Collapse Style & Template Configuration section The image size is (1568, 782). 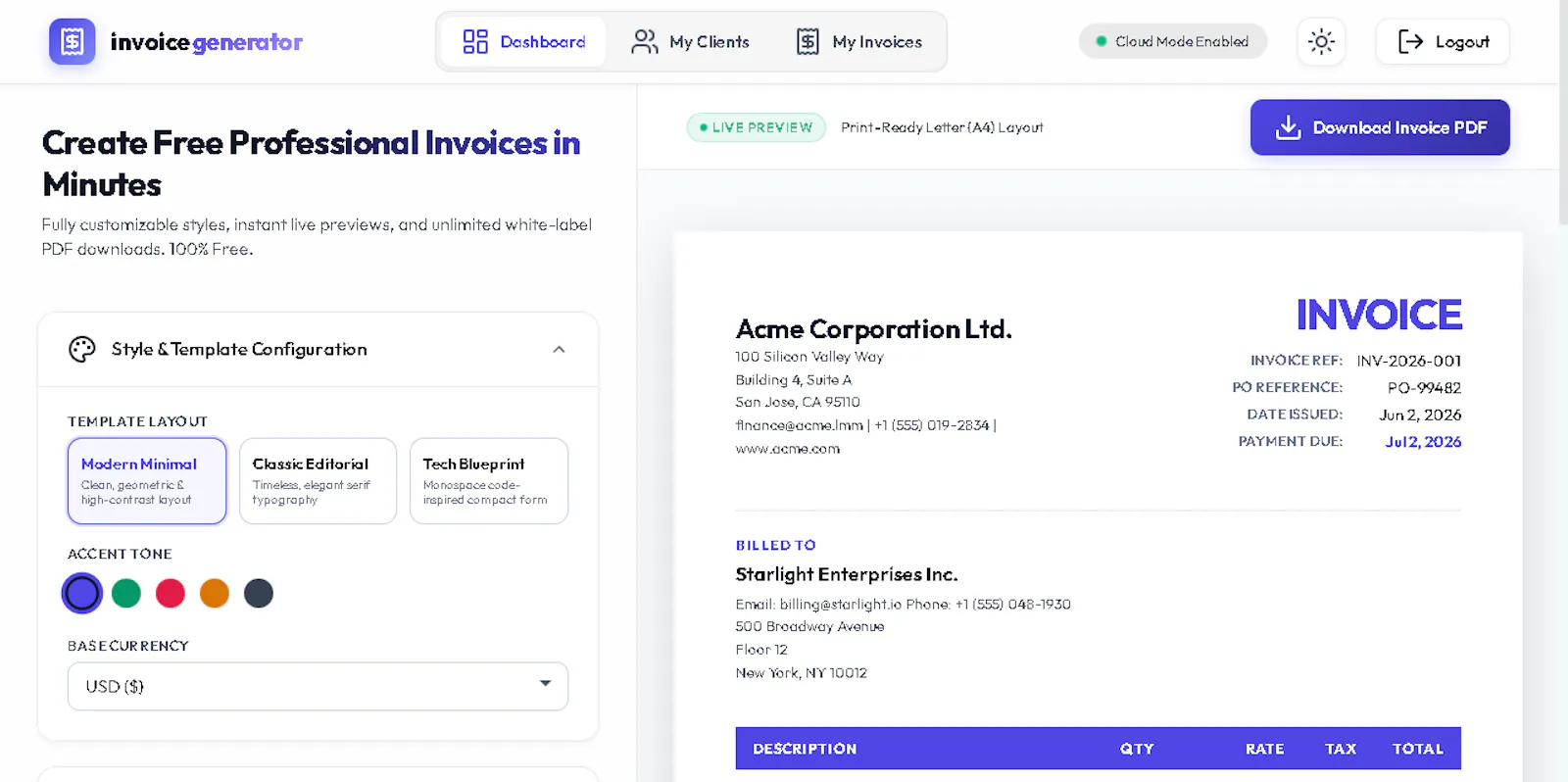coord(559,349)
